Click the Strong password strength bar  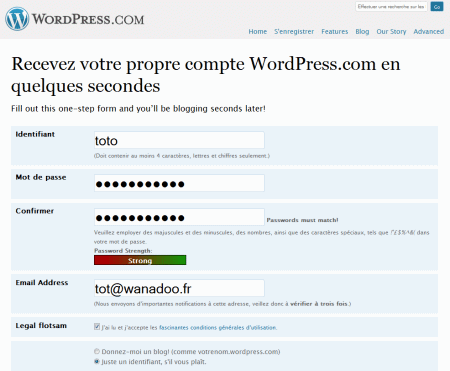point(140,260)
